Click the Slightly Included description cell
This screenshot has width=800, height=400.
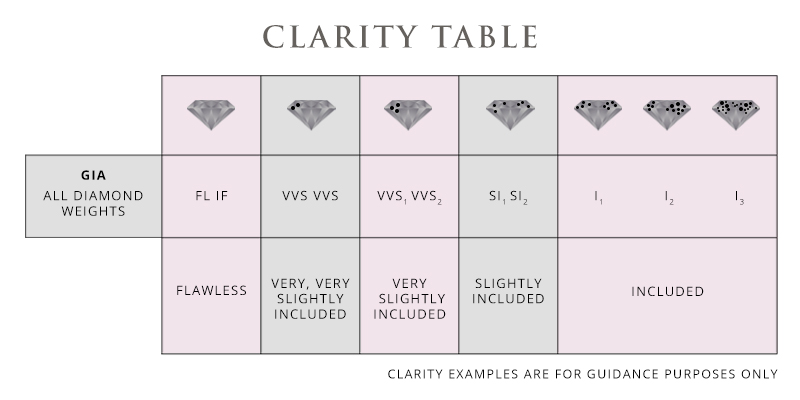point(508,291)
